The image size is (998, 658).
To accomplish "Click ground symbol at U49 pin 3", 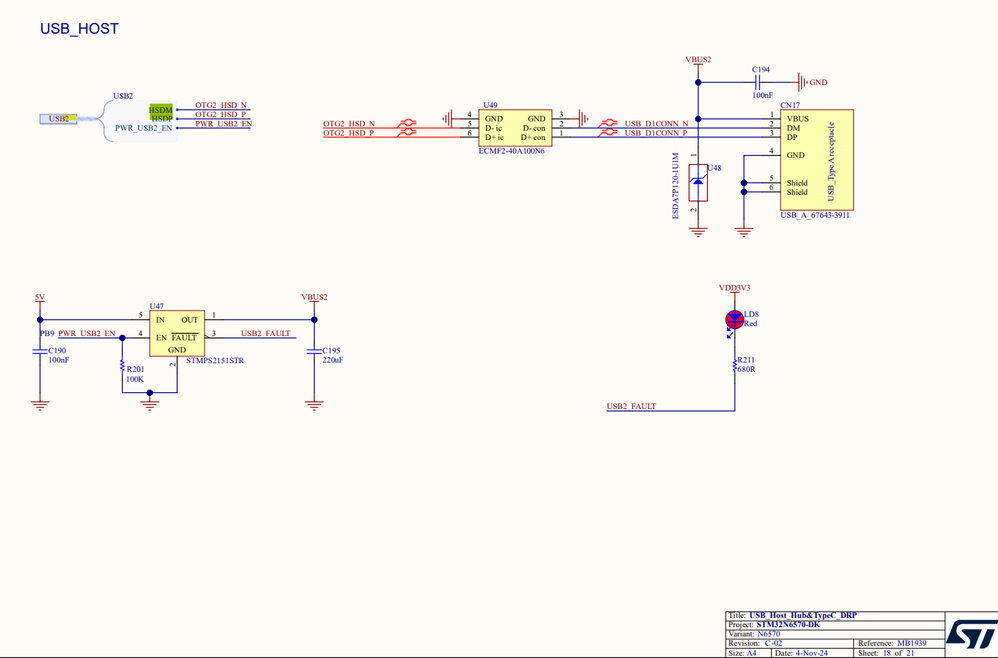I will pos(582,118).
